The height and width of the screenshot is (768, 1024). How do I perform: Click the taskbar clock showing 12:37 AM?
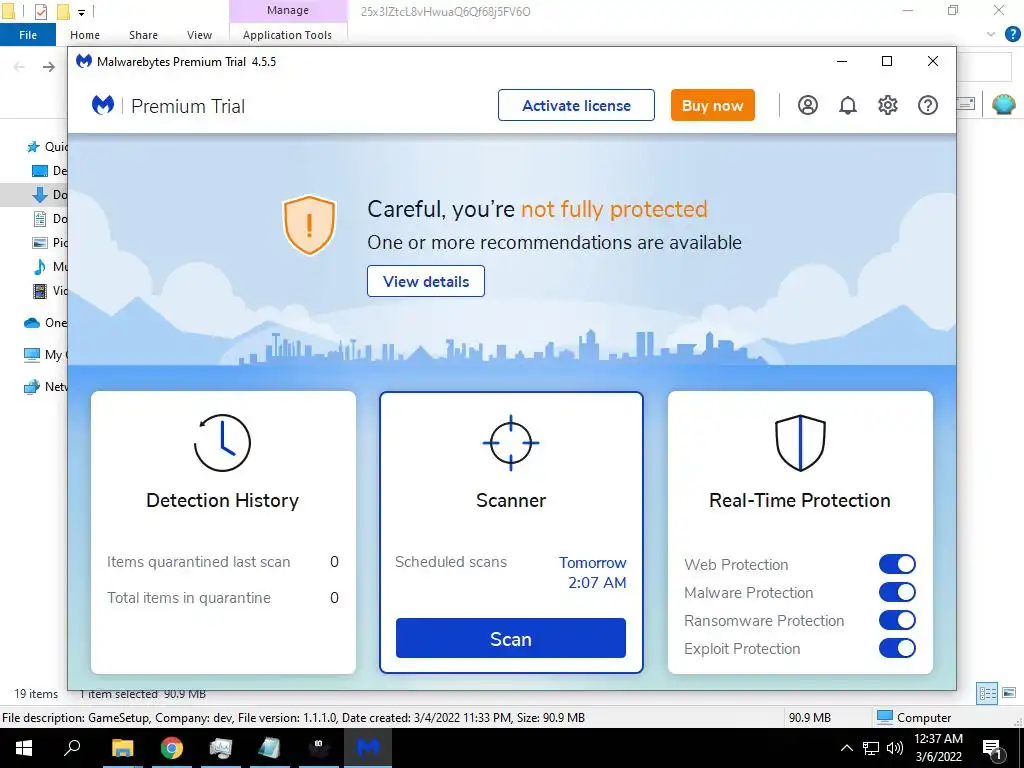[938, 748]
